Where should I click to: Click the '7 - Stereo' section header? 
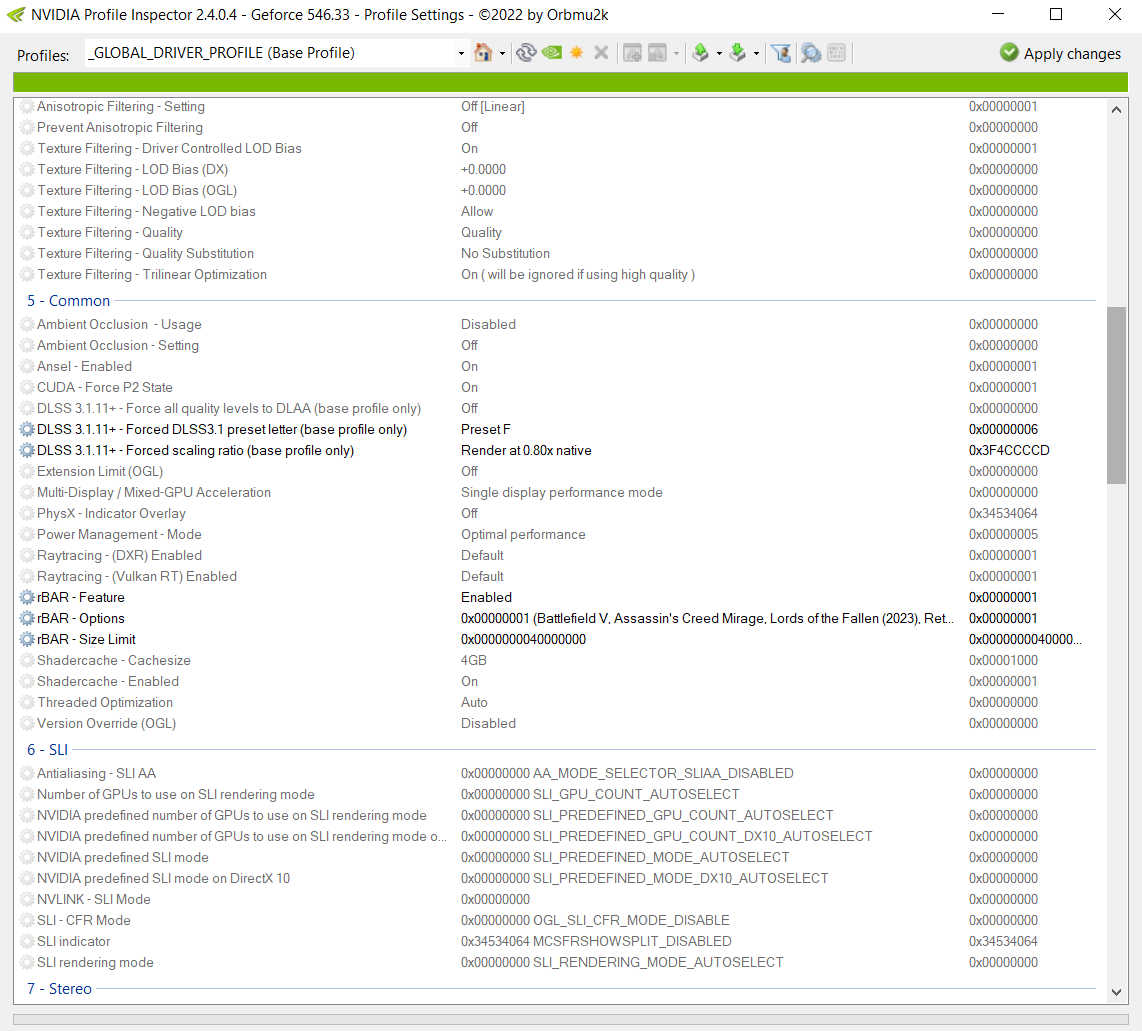(x=60, y=989)
